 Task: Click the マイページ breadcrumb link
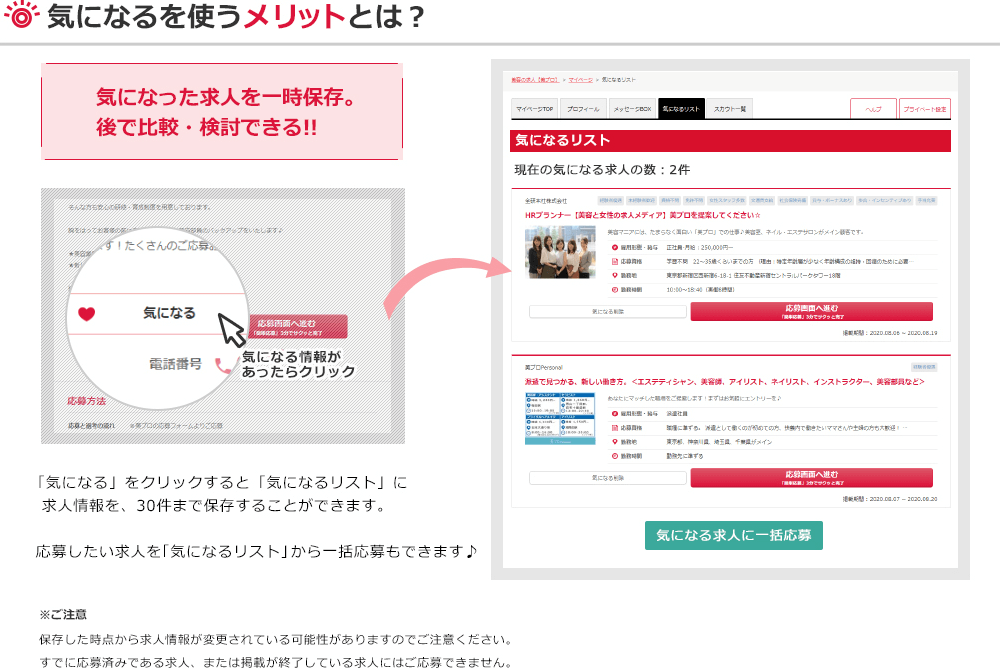[581, 79]
